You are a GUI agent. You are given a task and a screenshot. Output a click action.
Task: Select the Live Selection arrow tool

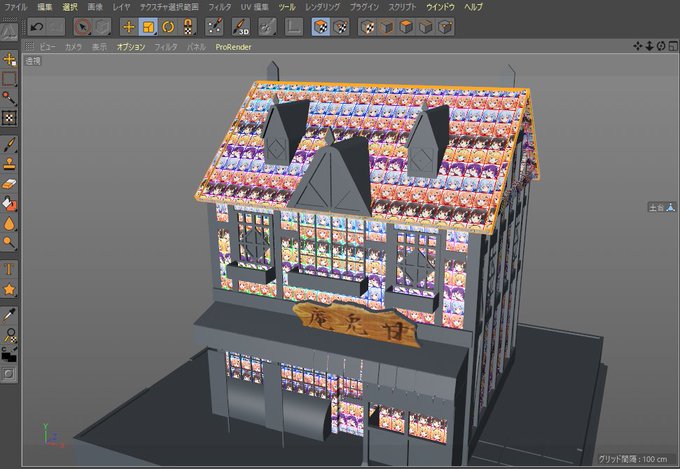(82, 27)
